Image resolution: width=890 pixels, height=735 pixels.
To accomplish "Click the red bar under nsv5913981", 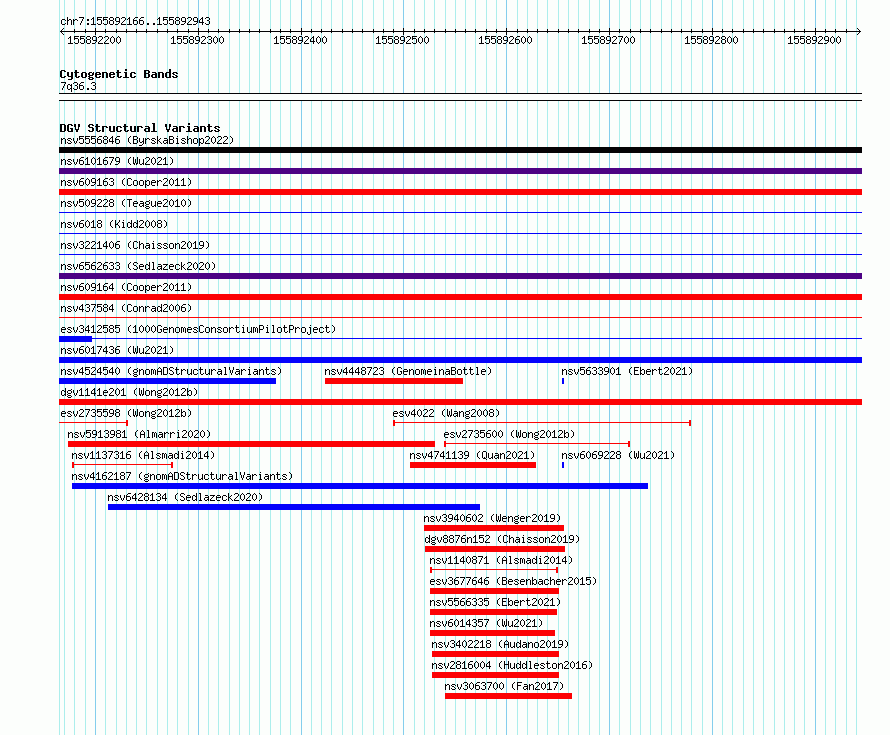I will coord(251,444).
